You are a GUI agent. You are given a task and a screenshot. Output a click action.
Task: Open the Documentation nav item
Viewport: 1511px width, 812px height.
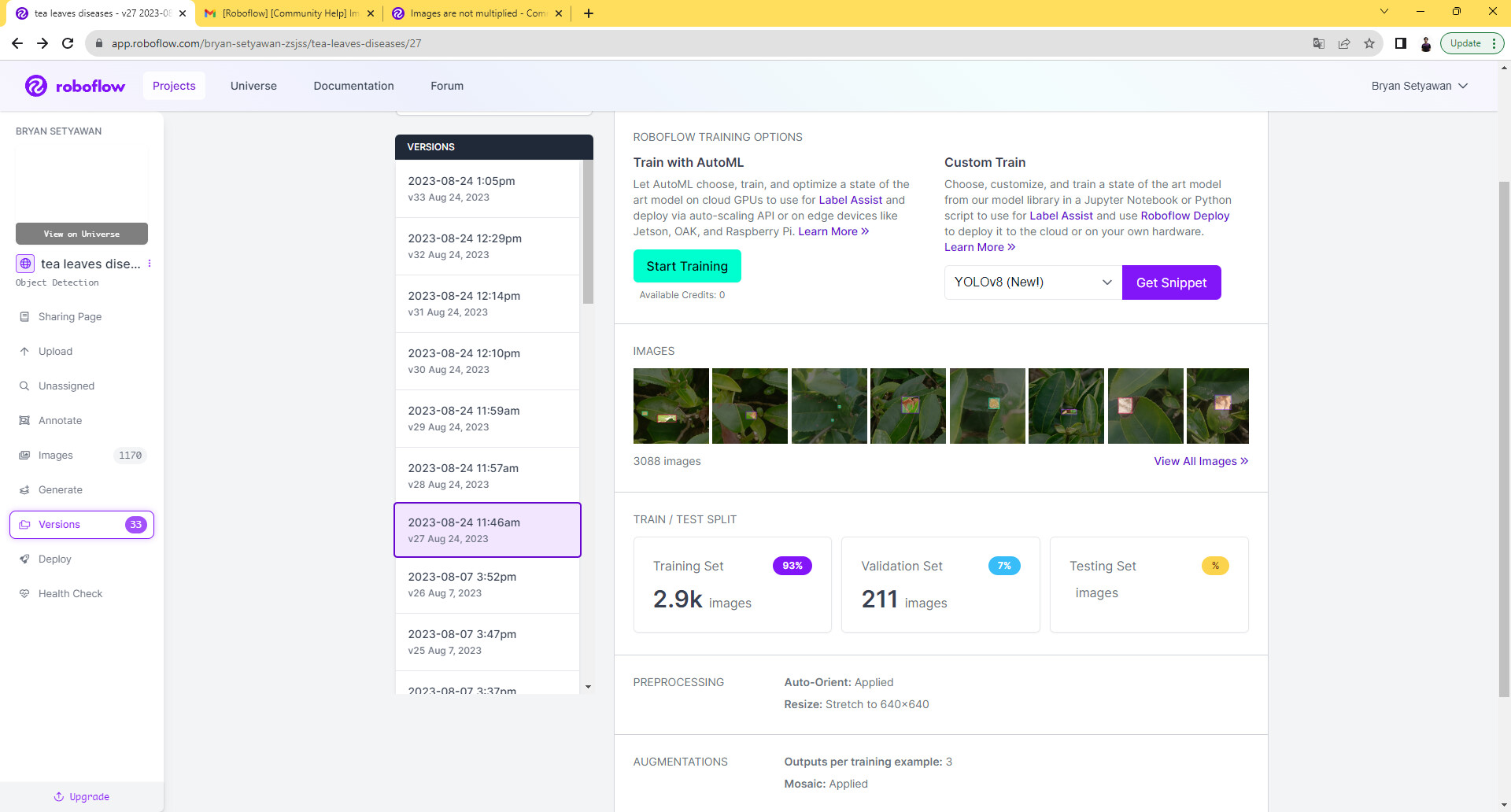click(x=353, y=86)
